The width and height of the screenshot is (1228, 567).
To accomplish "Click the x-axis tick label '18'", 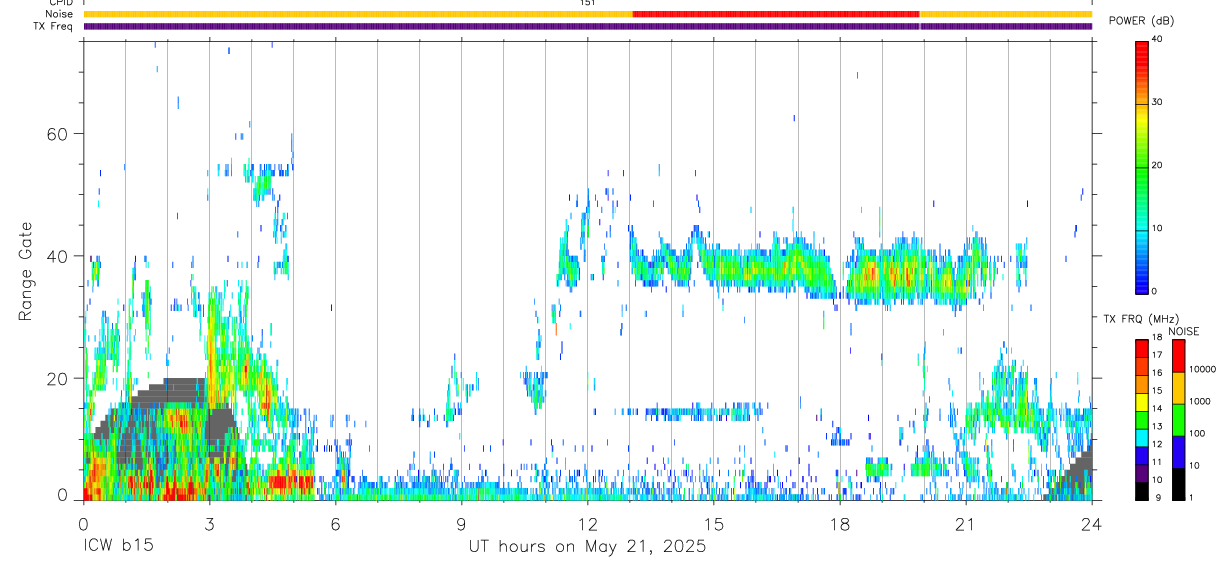I will point(839,524).
